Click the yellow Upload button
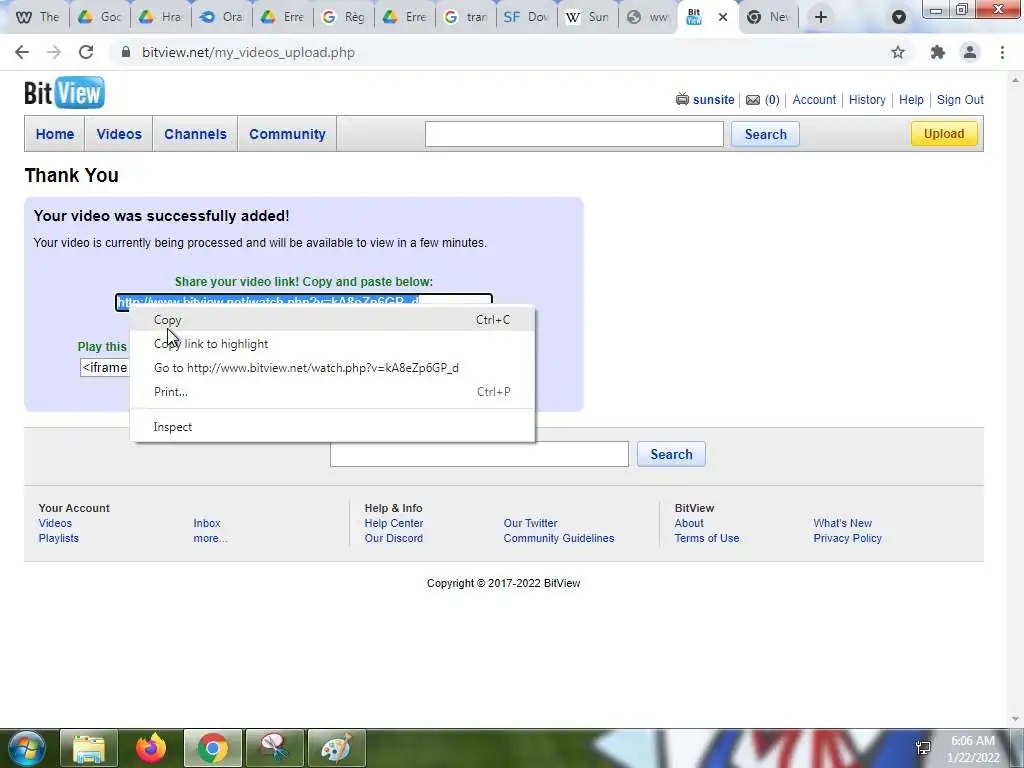The image size is (1024, 768). 944,133
